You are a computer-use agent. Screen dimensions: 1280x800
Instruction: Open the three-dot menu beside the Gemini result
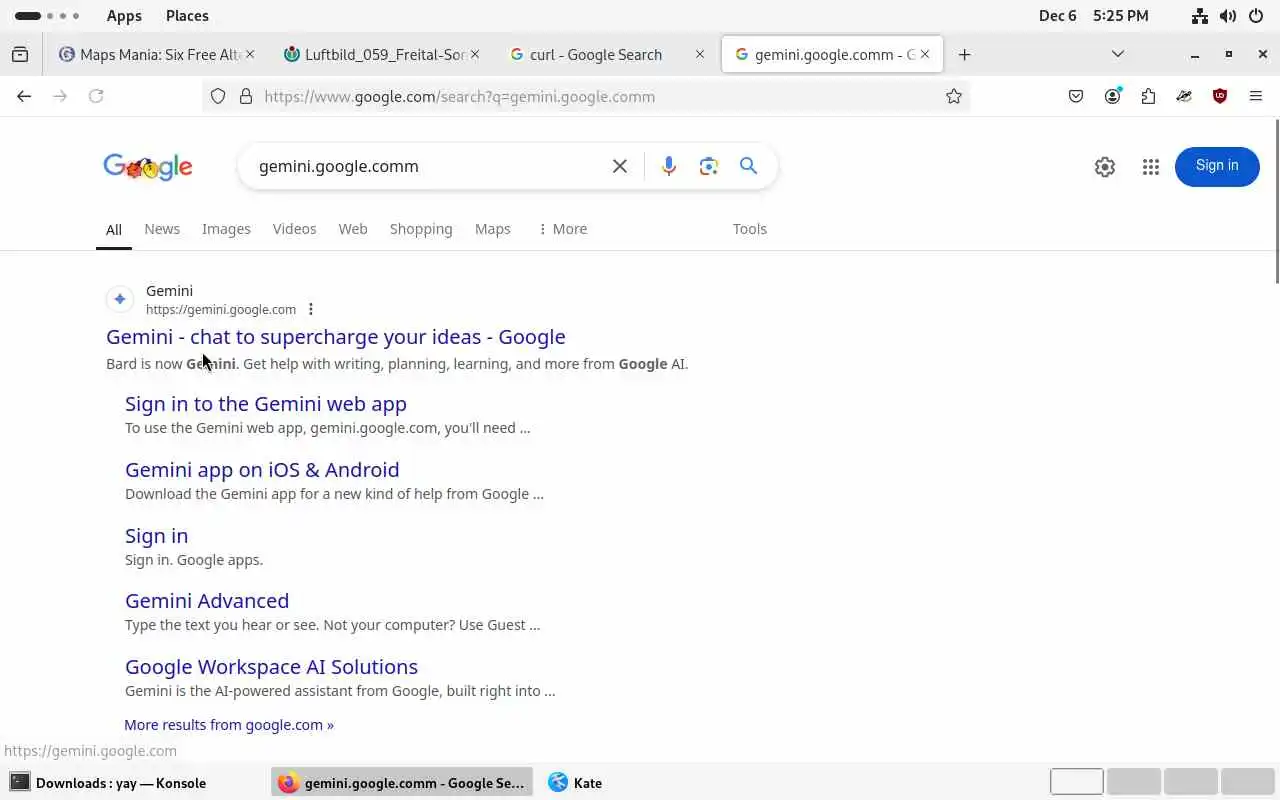[311, 309]
